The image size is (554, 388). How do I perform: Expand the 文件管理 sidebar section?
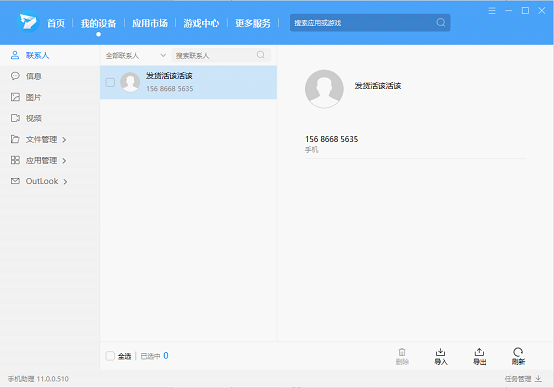coord(64,140)
